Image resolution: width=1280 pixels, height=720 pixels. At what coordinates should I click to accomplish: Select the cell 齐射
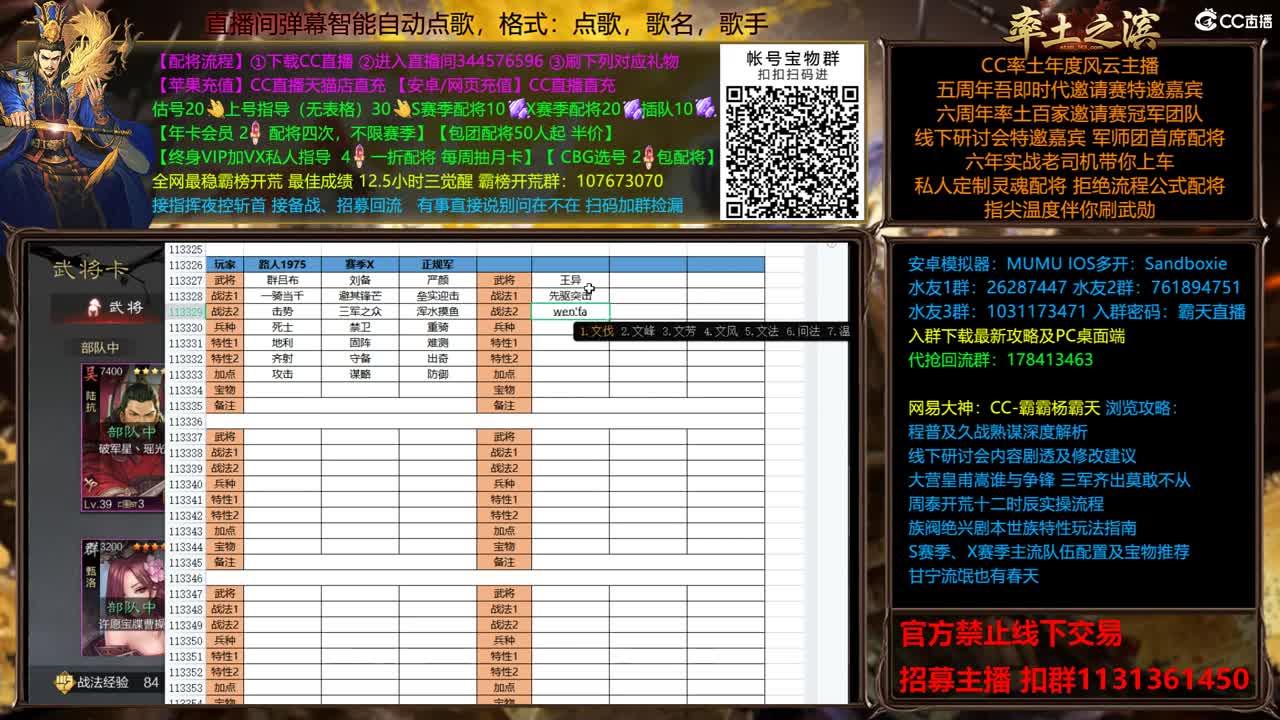click(282, 359)
